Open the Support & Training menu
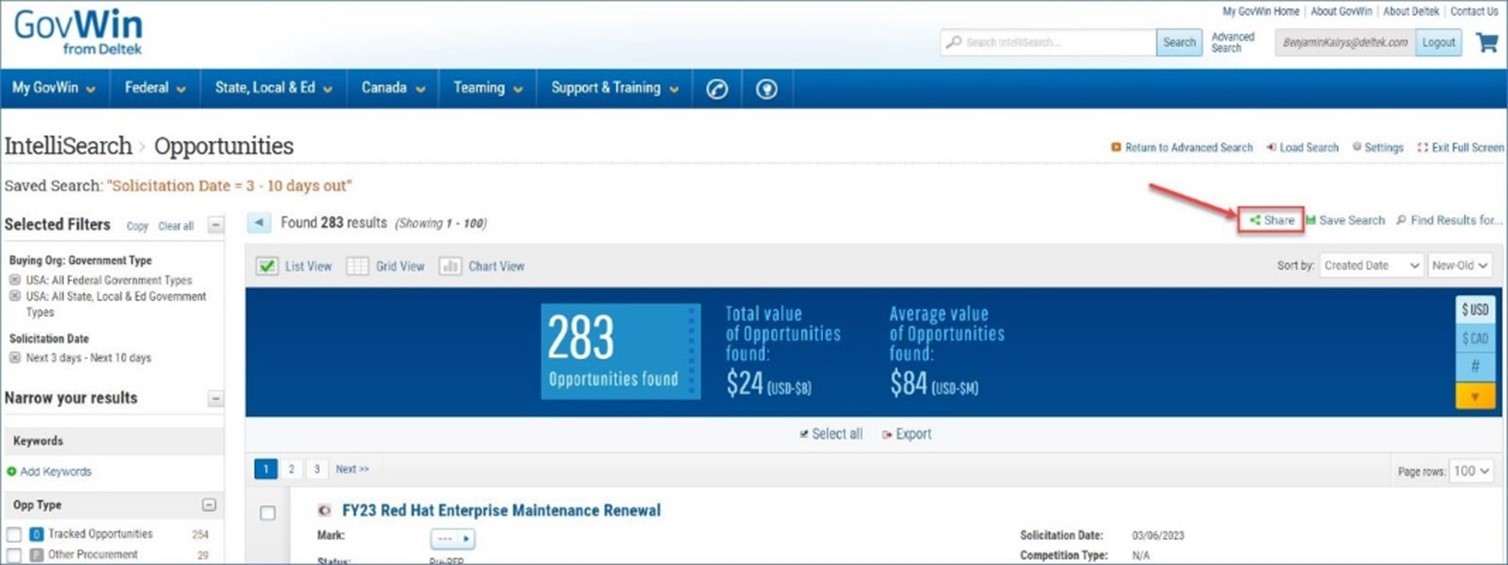Screen dimensions: 1508x565 click(614, 88)
